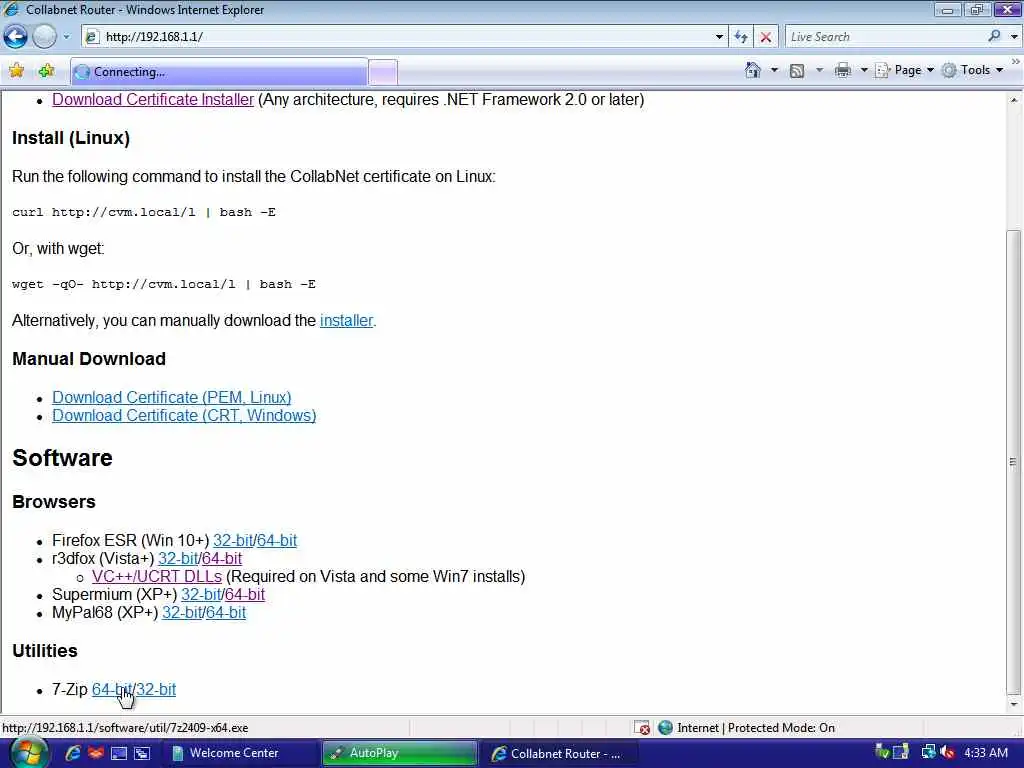The width and height of the screenshot is (1024, 768).
Task: Click the Switch between windows icon
Action: click(142, 753)
